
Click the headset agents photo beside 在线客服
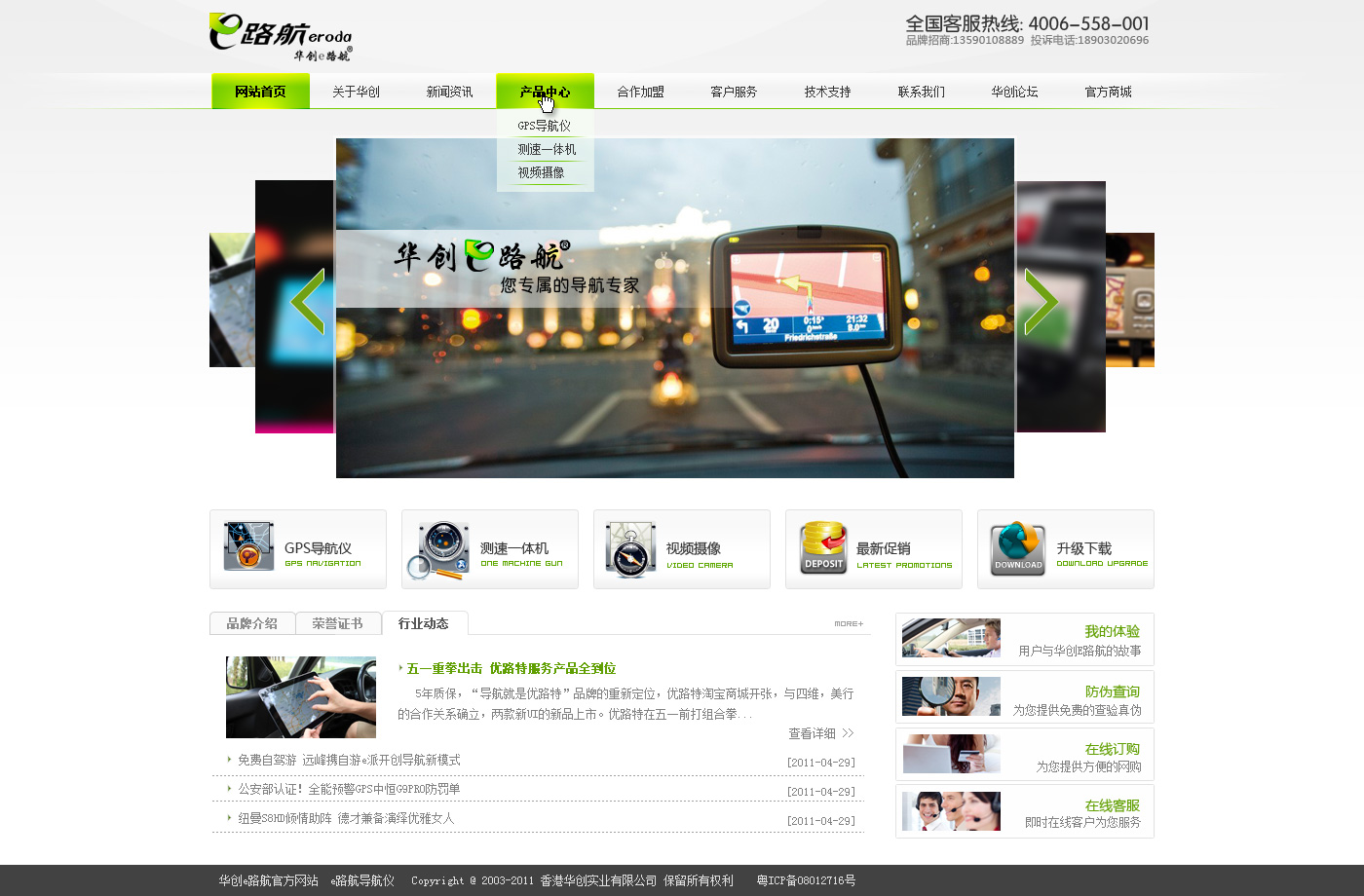[x=951, y=811]
